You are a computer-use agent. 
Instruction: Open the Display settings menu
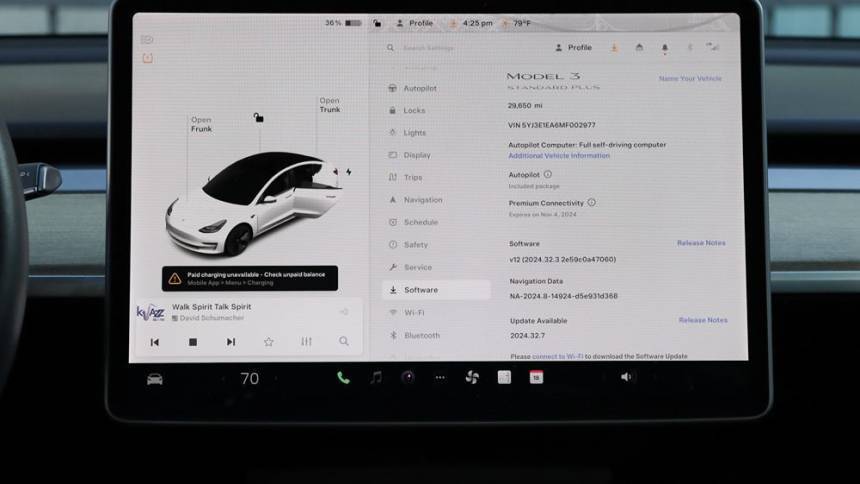click(x=410, y=155)
